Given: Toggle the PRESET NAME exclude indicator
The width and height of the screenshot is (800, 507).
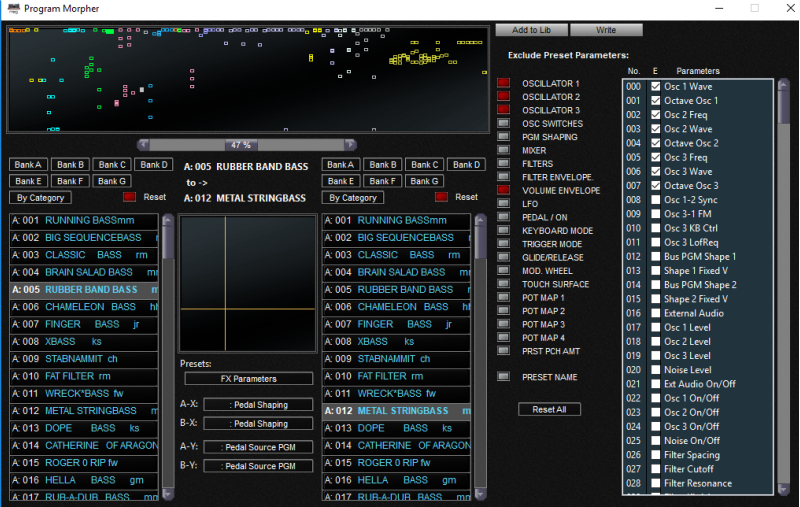Looking at the screenshot, I should click(x=504, y=377).
